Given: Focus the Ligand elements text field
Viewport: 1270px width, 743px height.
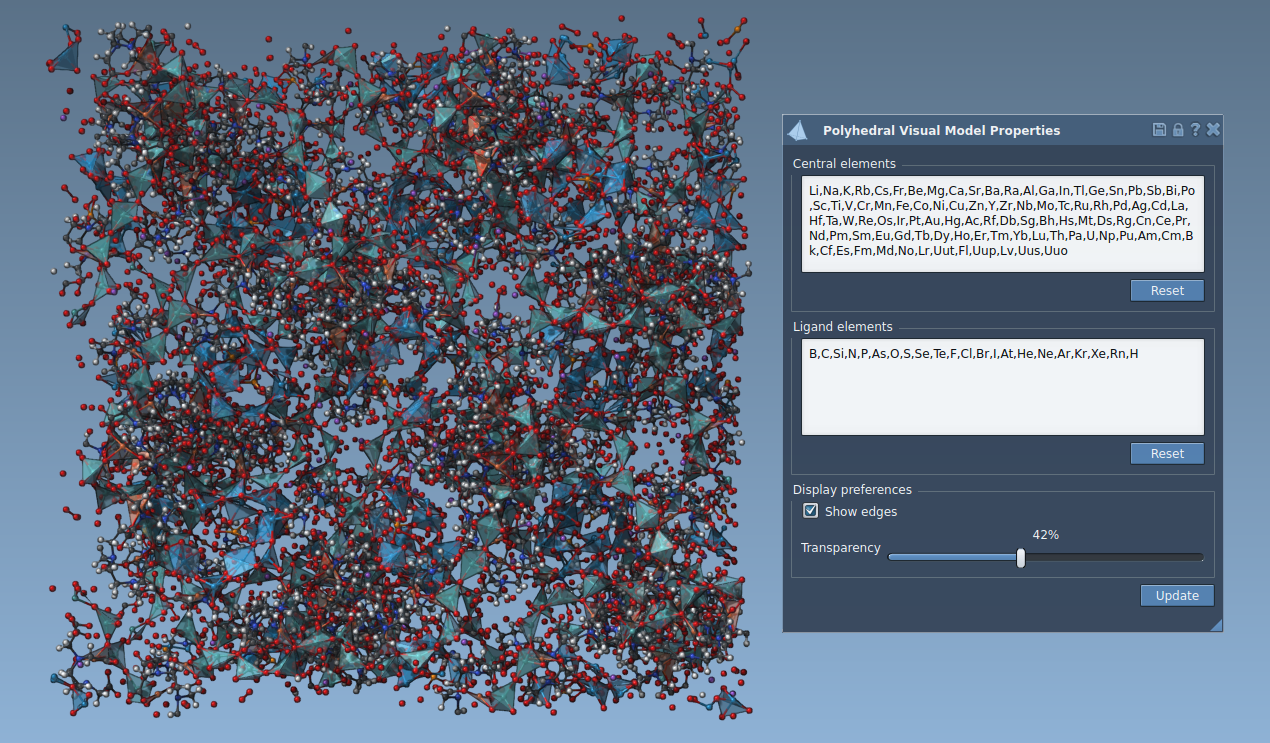Looking at the screenshot, I should pyautogui.click(x=1002, y=387).
